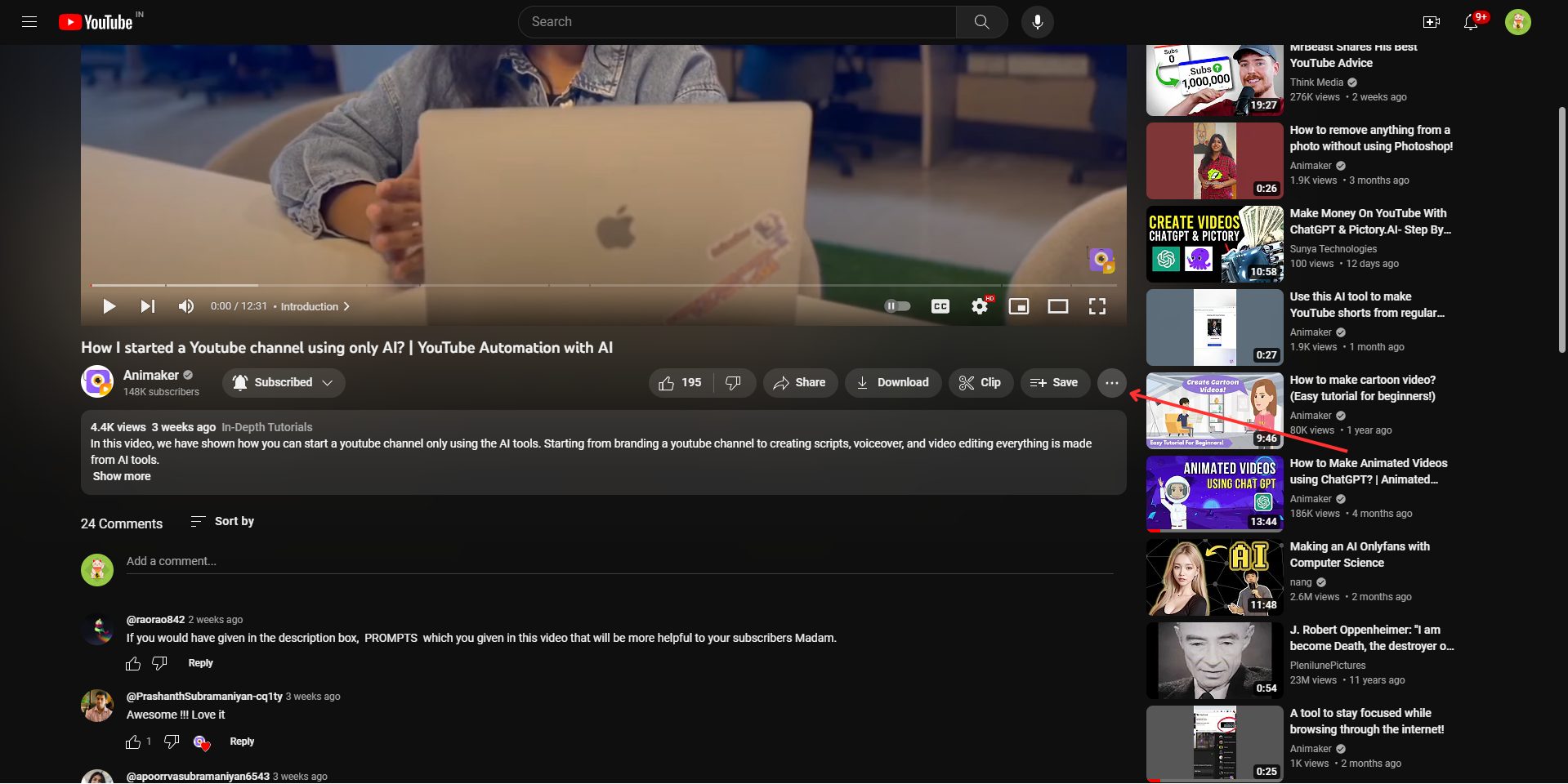
Task: Focus the Add a comment field
Action: coord(619,561)
